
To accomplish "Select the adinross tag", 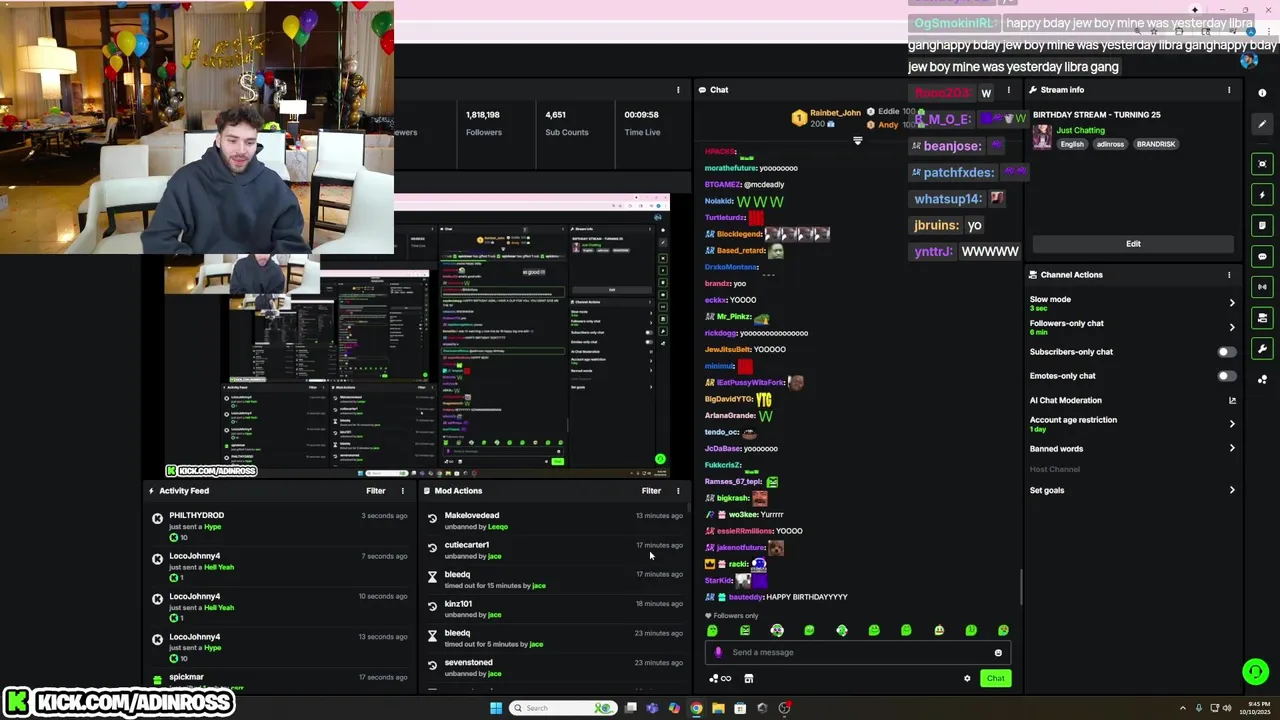I will click(x=1110, y=144).
